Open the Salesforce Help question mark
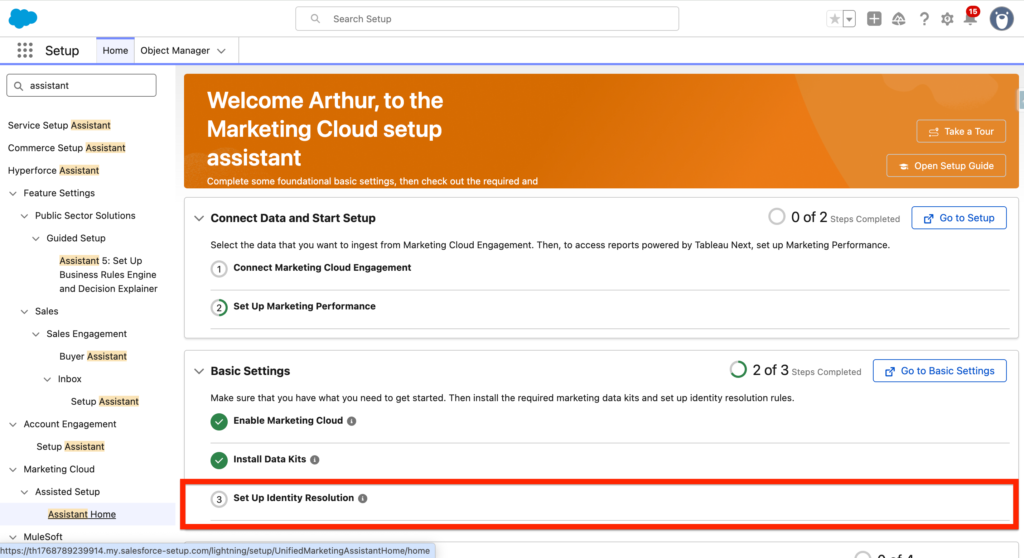Image resolution: width=1024 pixels, height=558 pixels. click(x=923, y=19)
